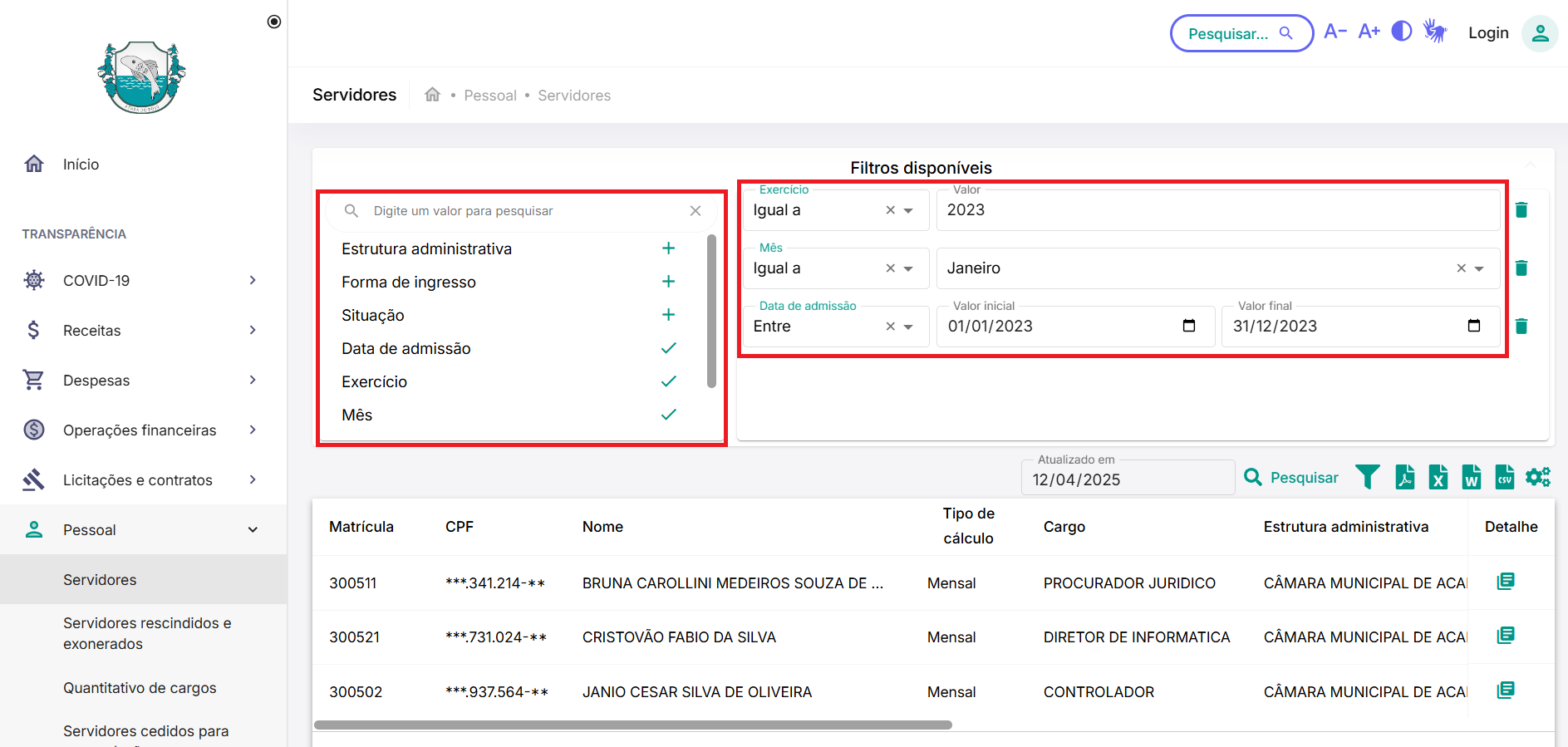Add the Situação filter

(x=668, y=315)
